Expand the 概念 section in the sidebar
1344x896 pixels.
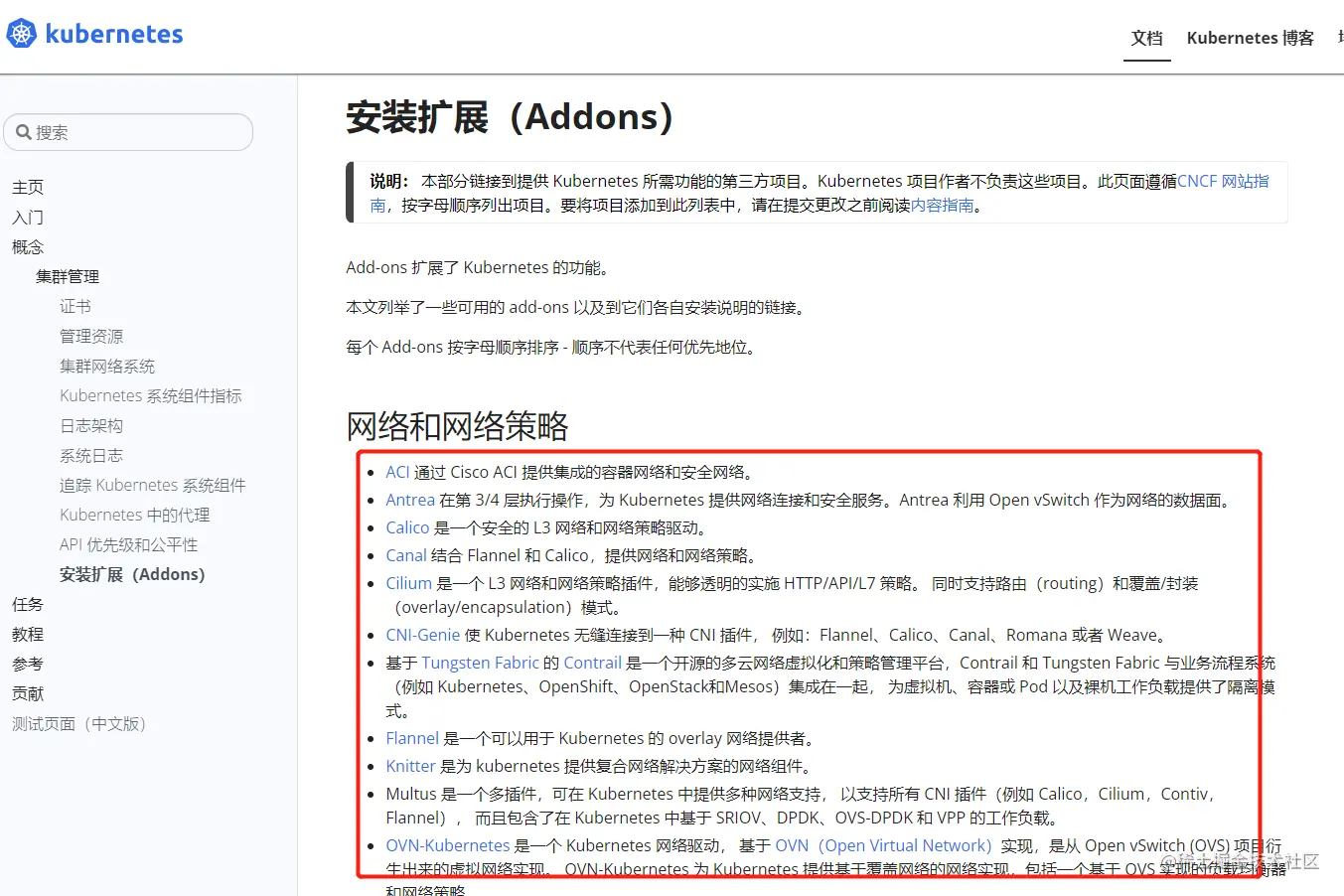pyautogui.click(x=28, y=246)
